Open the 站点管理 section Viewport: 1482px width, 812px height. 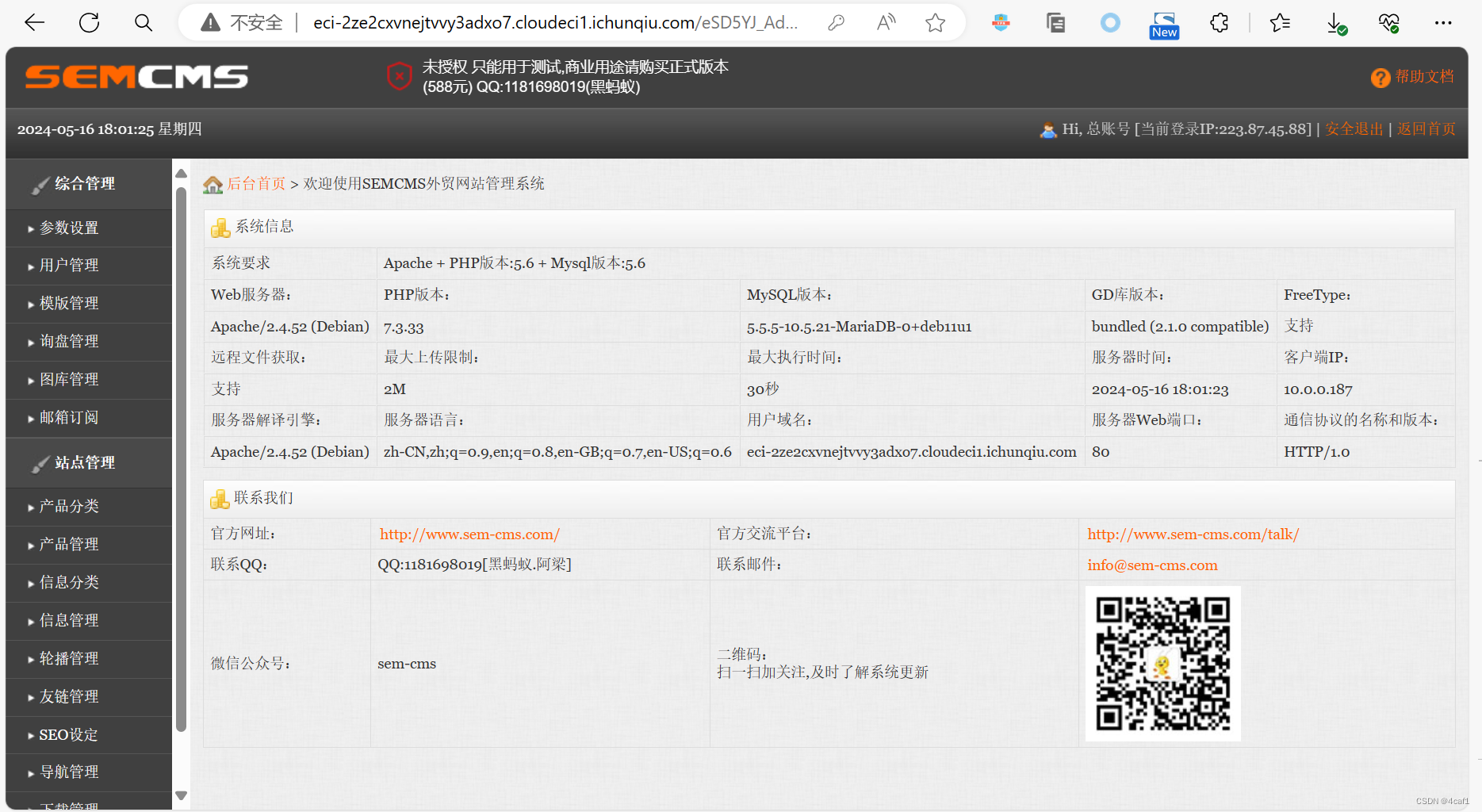(x=84, y=462)
